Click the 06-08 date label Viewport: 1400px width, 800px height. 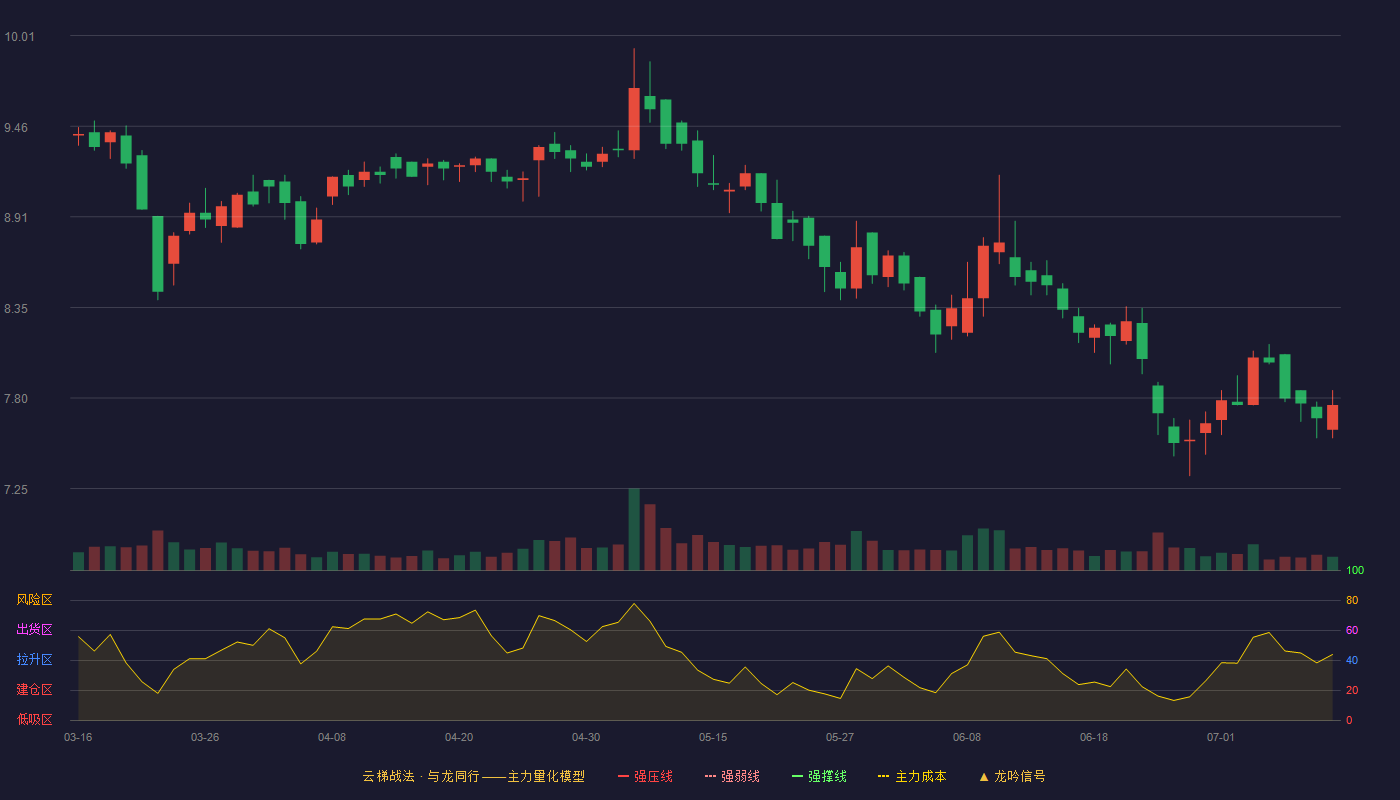967,737
